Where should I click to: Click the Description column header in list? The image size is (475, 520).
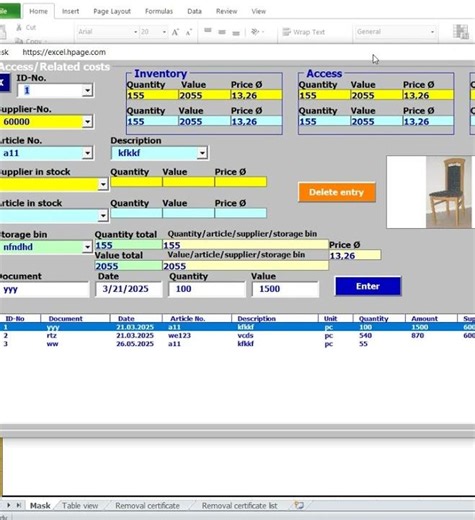click(275, 318)
